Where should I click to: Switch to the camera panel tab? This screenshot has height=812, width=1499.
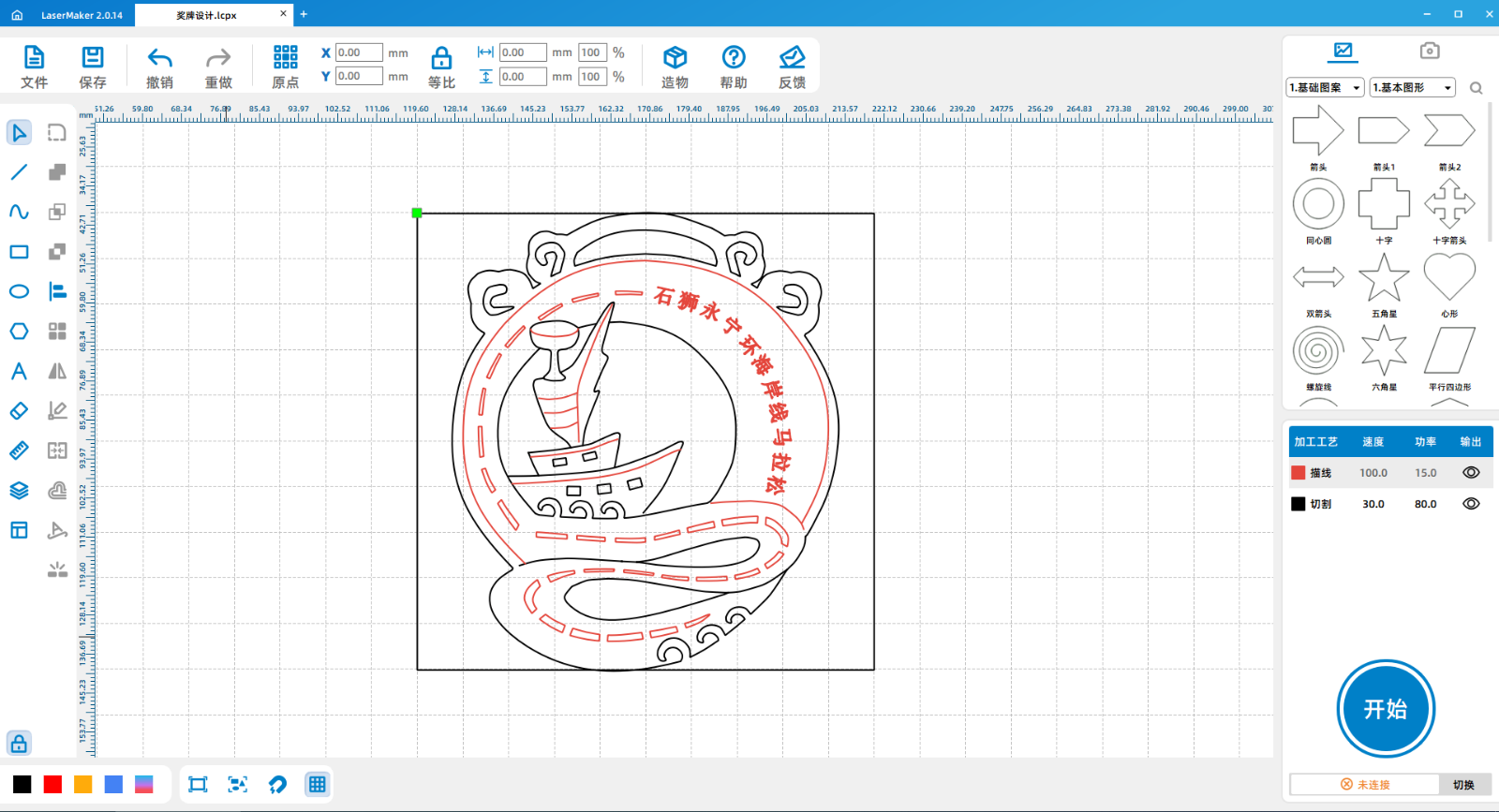(1429, 51)
